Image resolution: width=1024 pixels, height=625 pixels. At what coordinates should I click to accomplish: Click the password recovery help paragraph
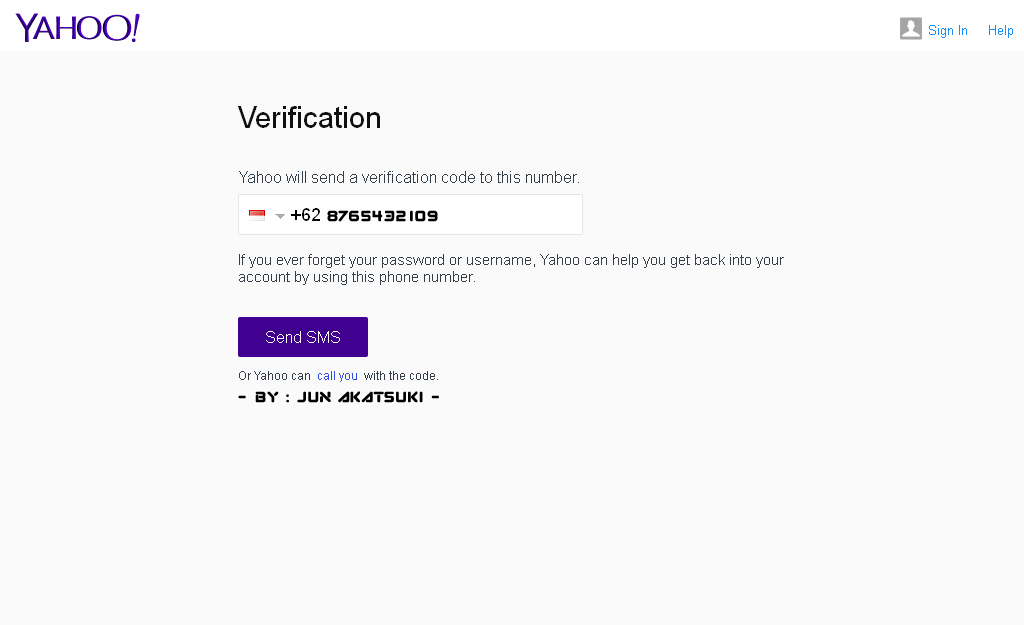pyautogui.click(x=511, y=268)
